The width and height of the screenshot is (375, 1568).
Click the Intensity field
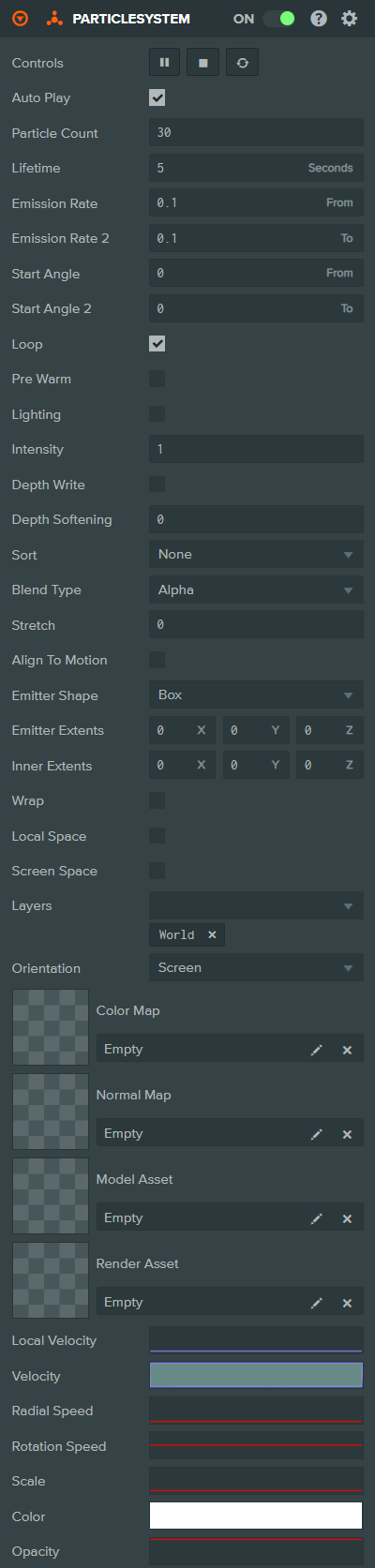[x=256, y=449]
